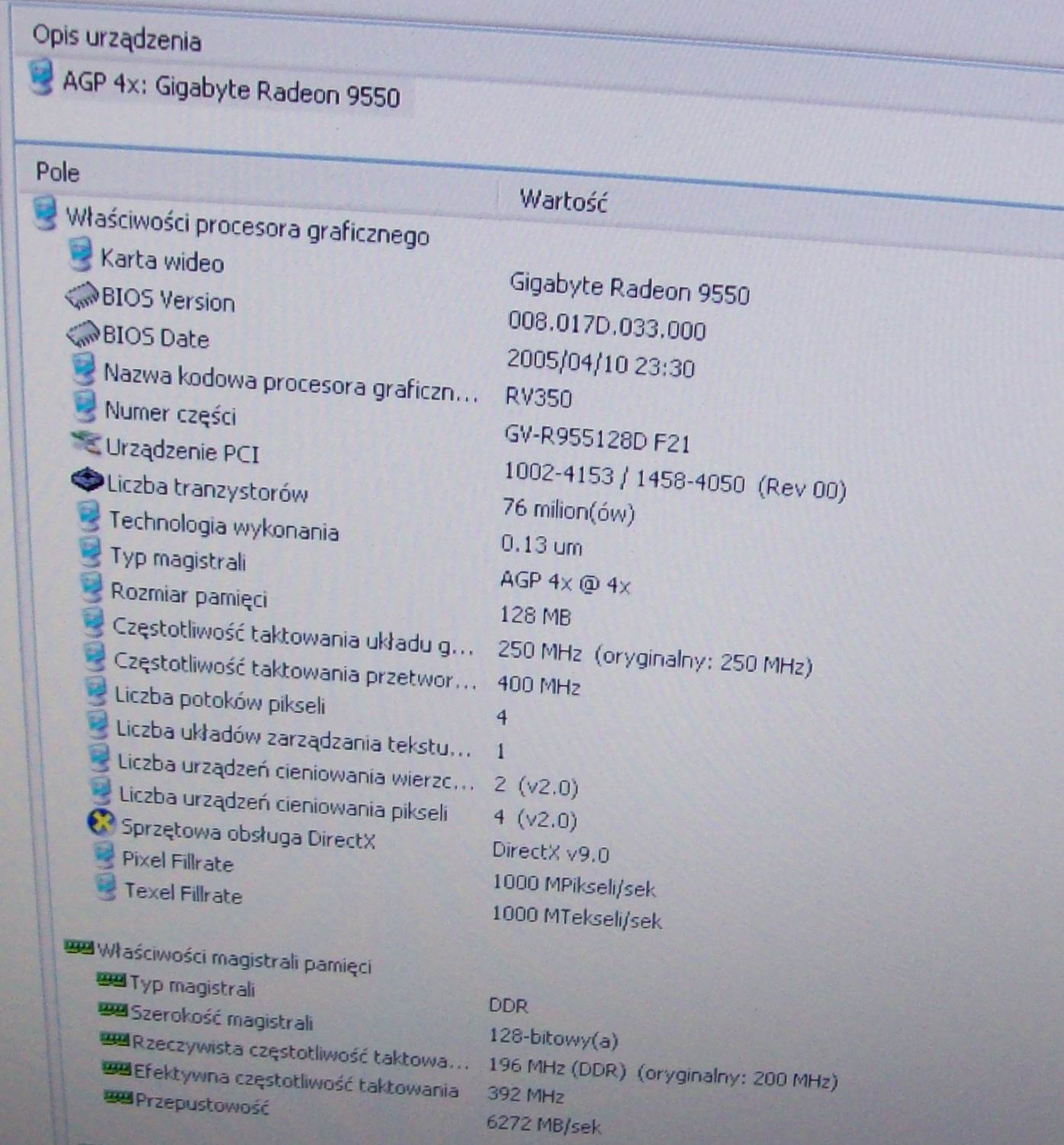
Task: Click icon of Częstotliwość taktowania przetwor row
Action: [95, 655]
